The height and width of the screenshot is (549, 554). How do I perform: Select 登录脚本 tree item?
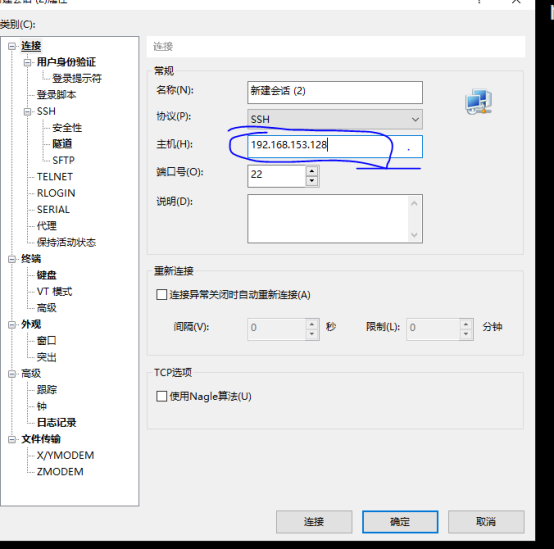[x=57, y=95]
